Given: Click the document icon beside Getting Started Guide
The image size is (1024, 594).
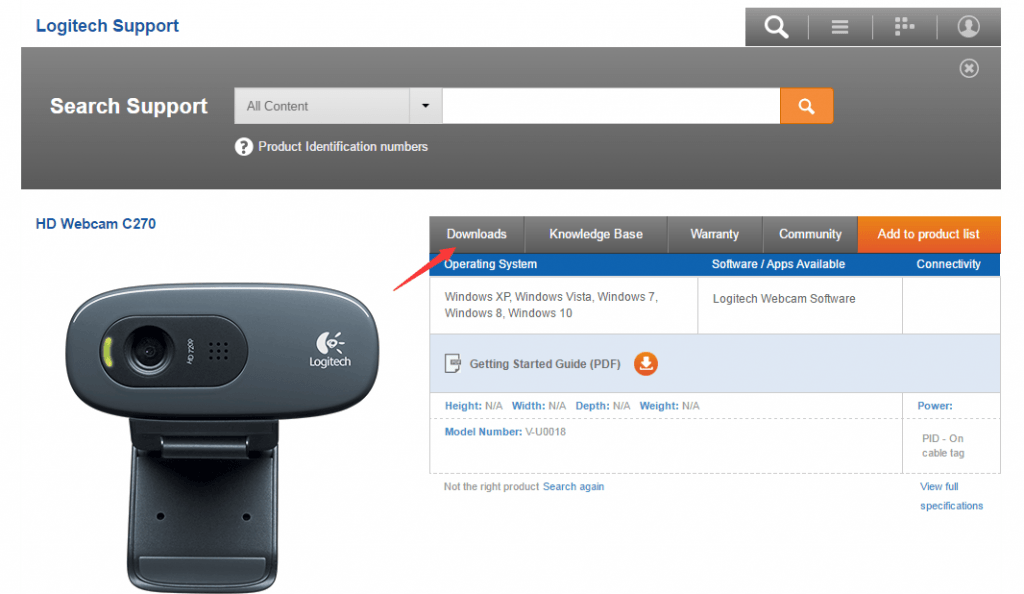Looking at the screenshot, I should coord(452,364).
